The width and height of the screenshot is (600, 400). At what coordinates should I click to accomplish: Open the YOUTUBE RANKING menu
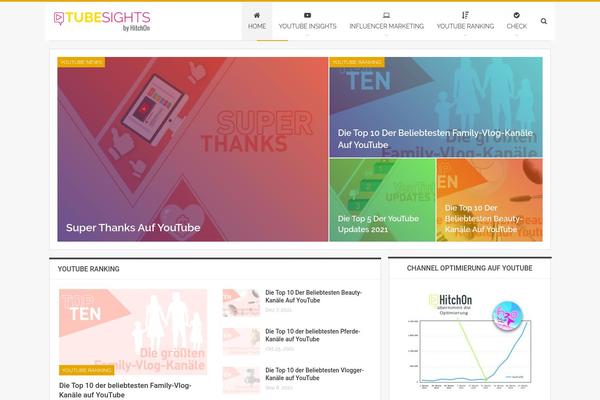465,26
